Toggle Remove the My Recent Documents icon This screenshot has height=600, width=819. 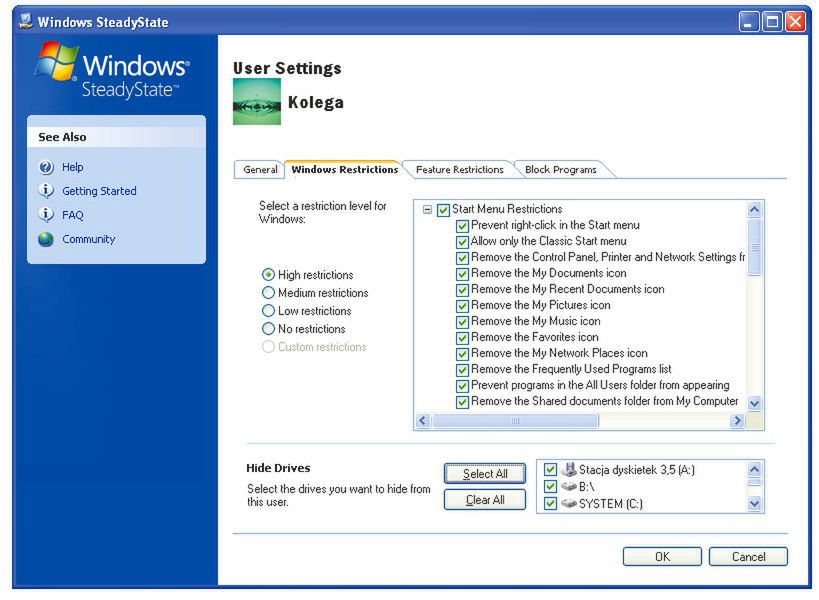(462, 290)
